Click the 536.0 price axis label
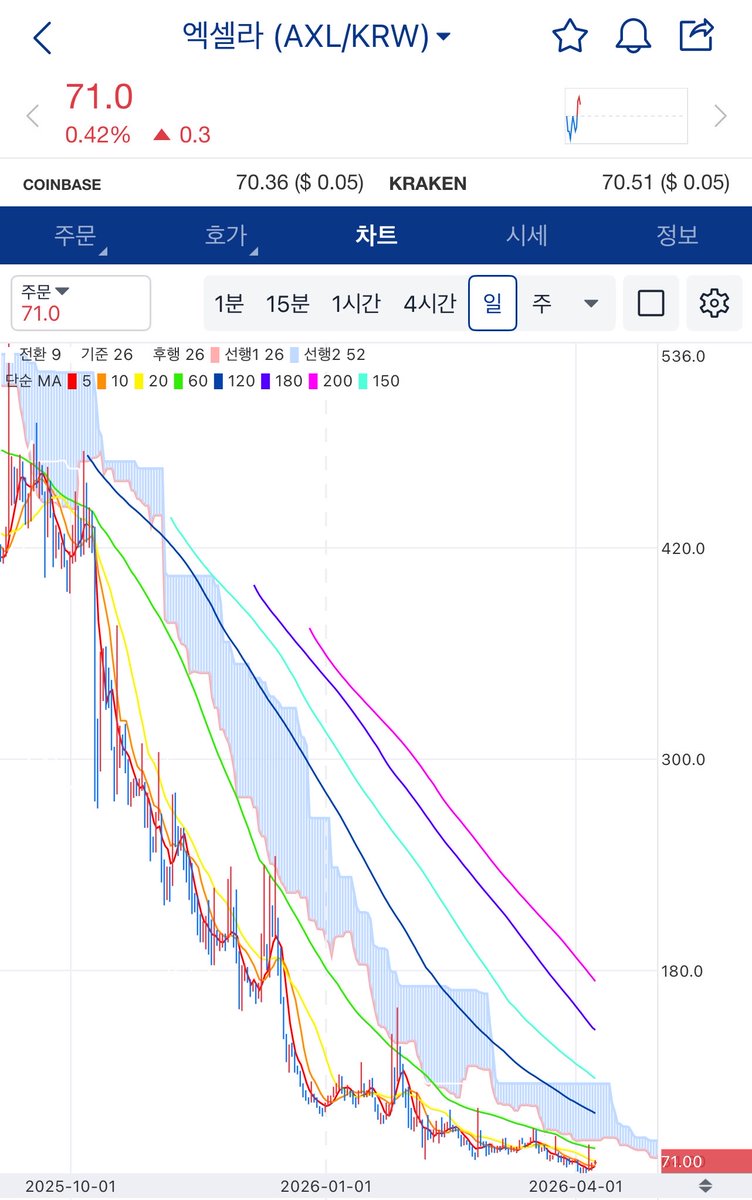Image resolution: width=752 pixels, height=1200 pixels. pos(685,356)
